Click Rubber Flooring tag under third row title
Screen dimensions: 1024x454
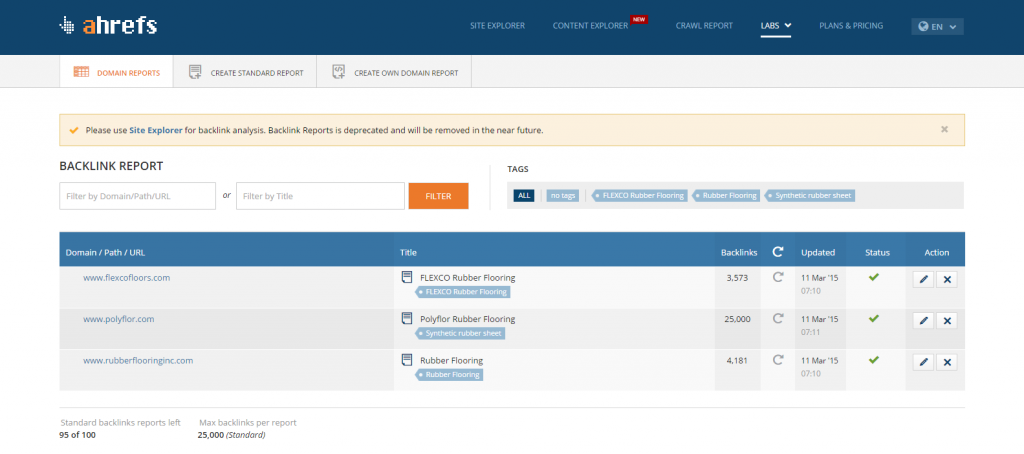click(x=449, y=374)
